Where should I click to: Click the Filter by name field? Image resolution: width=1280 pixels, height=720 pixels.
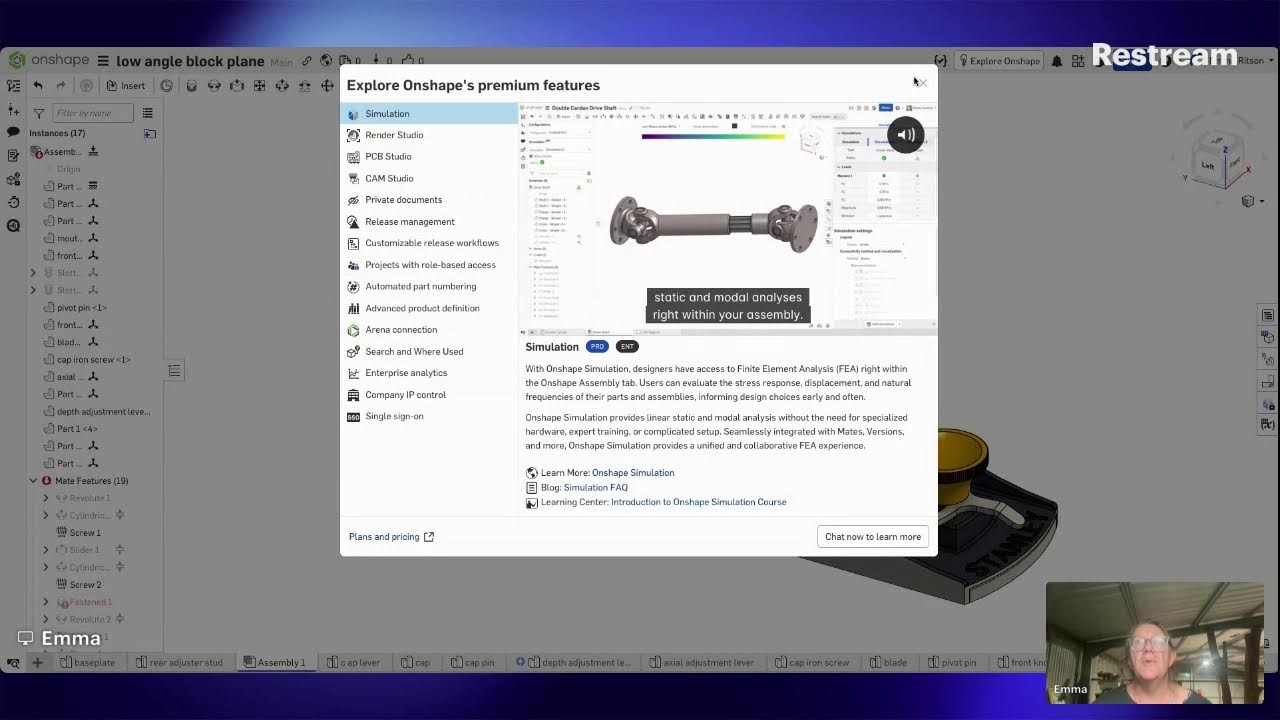click(x=93, y=113)
